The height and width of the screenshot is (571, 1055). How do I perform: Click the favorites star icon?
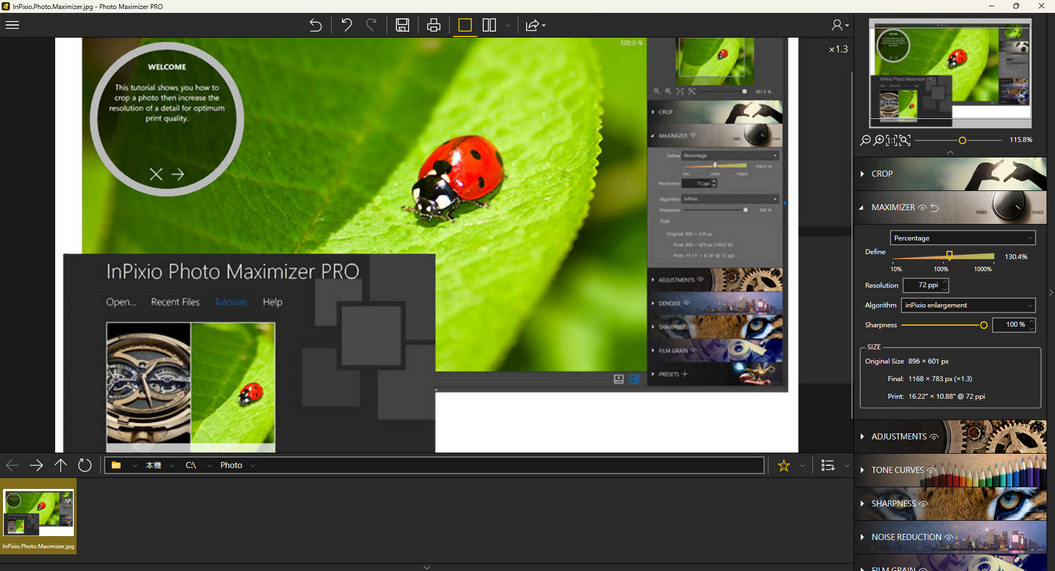pos(783,465)
